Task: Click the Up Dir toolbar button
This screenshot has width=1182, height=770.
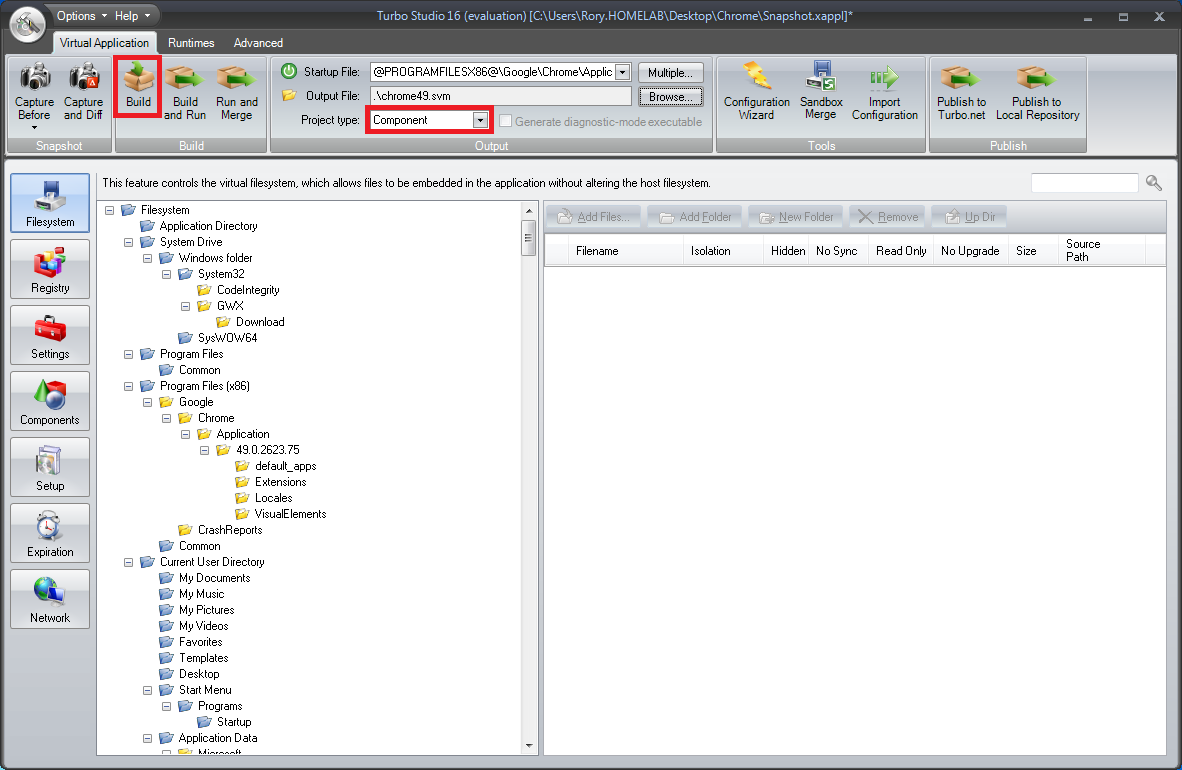Action: 970,217
